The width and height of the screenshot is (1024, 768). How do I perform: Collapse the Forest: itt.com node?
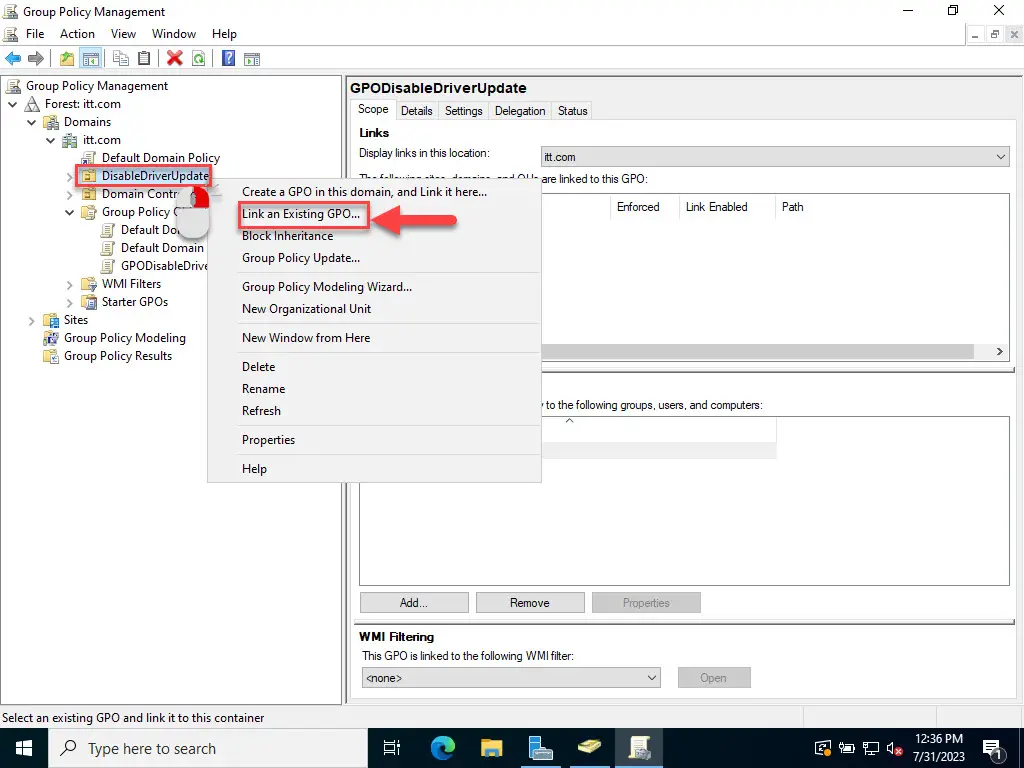pyautogui.click(x=12, y=104)
